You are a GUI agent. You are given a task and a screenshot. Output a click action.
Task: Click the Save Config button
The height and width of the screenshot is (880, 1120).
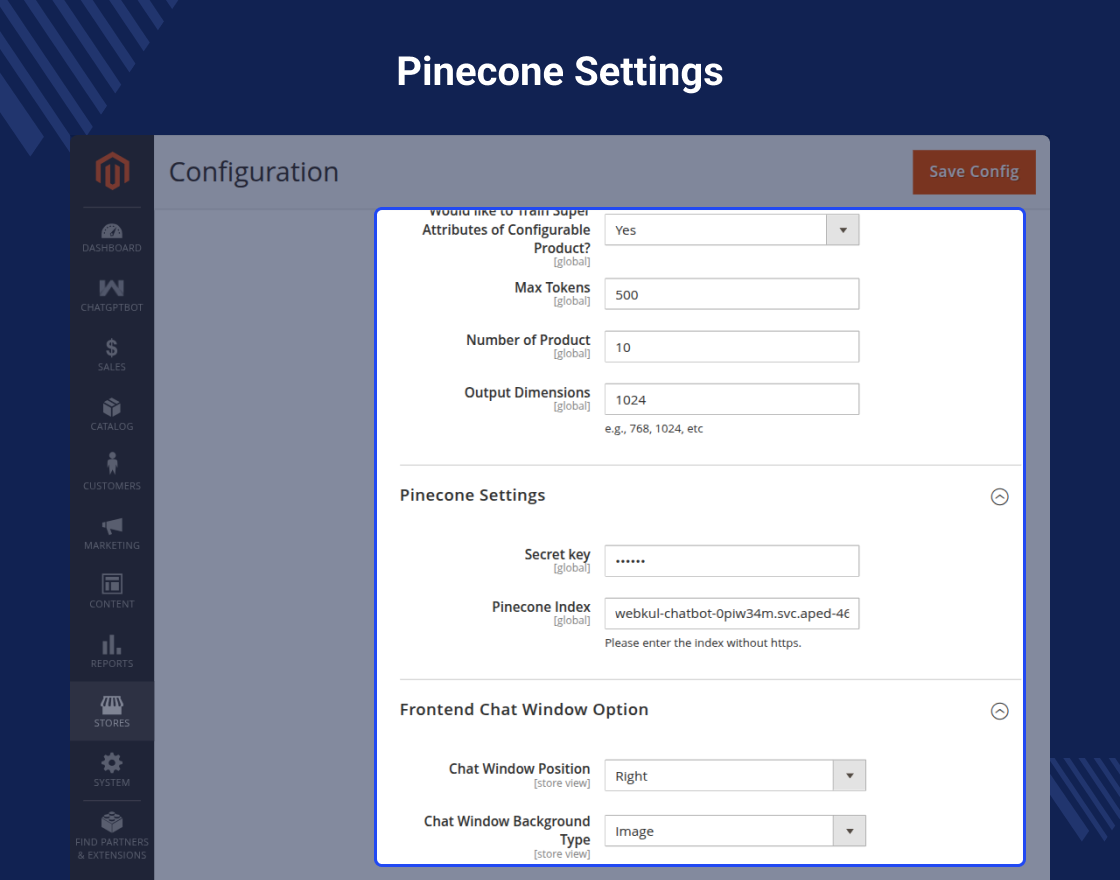(x=974, y=172)
